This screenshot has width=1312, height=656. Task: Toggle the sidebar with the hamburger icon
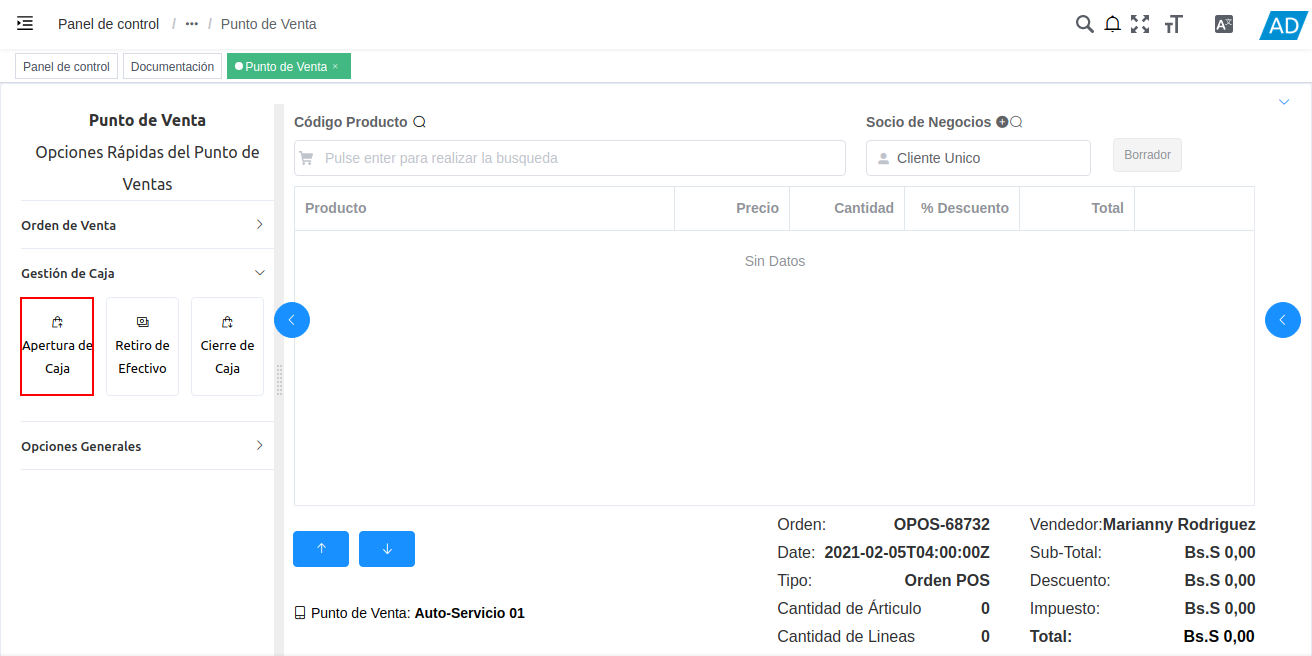point(24,23)
